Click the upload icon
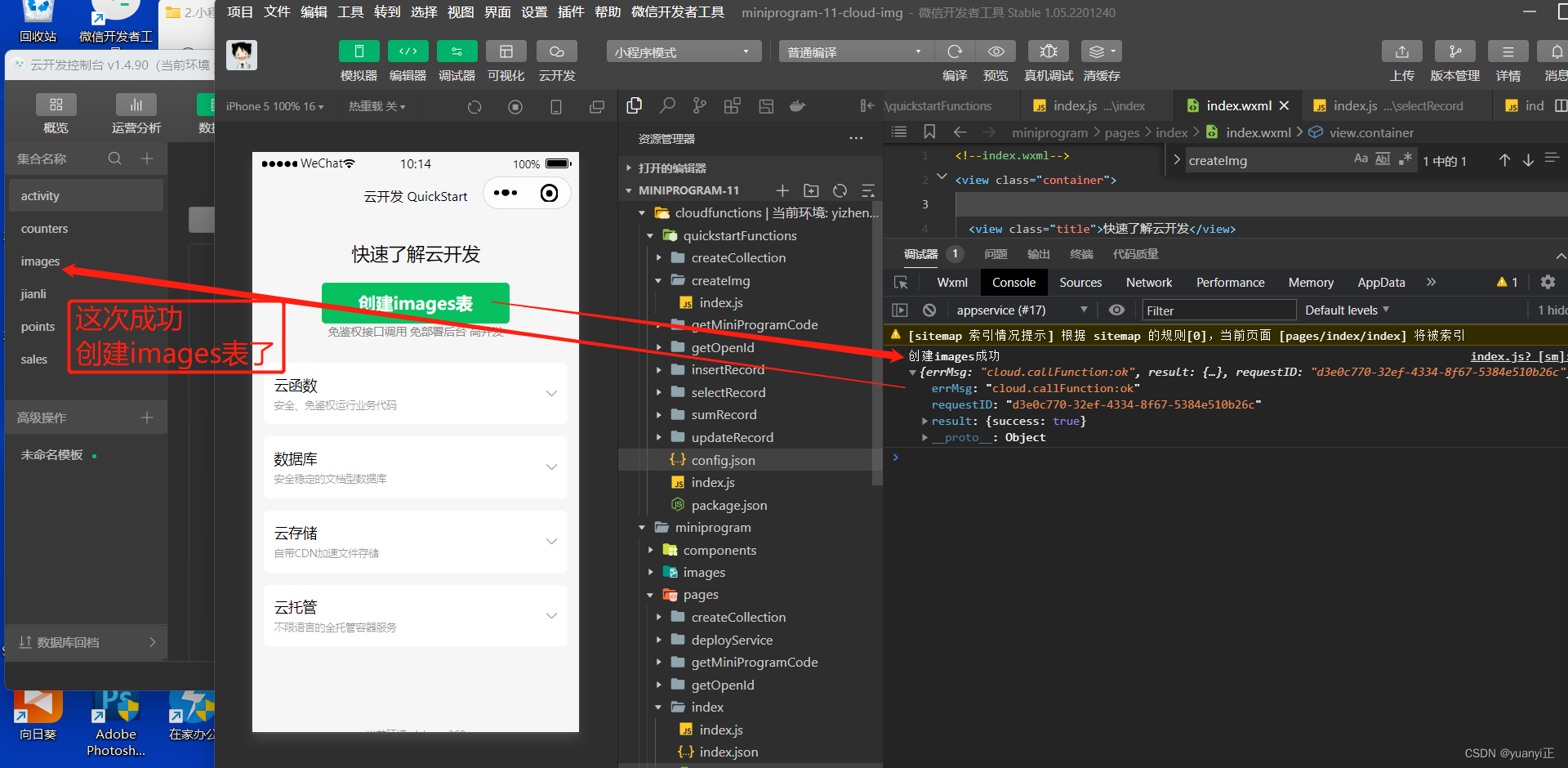 pyautogui.click(x=1401, y=51)
